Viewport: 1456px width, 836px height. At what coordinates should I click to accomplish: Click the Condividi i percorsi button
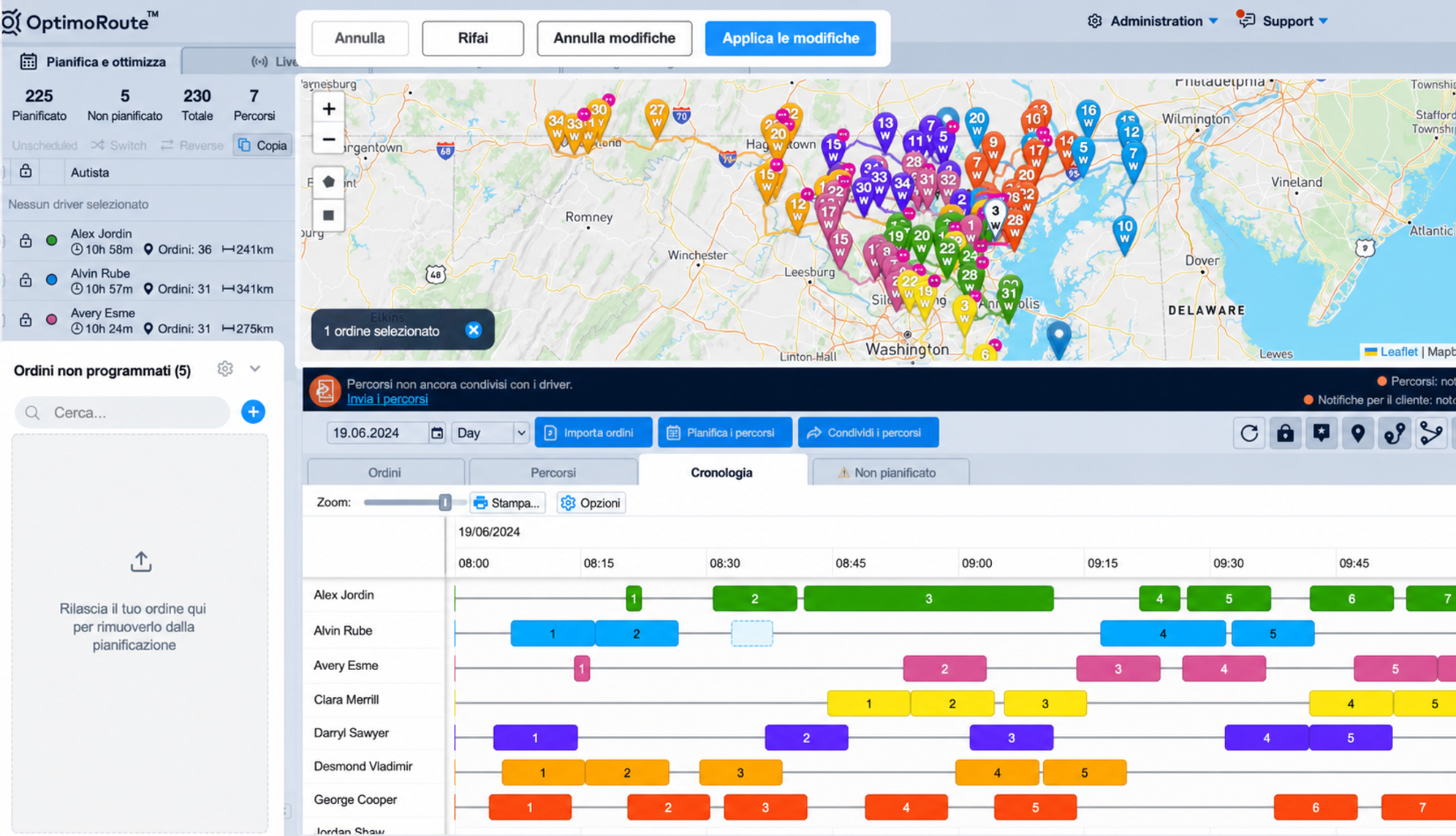(868, 433)
